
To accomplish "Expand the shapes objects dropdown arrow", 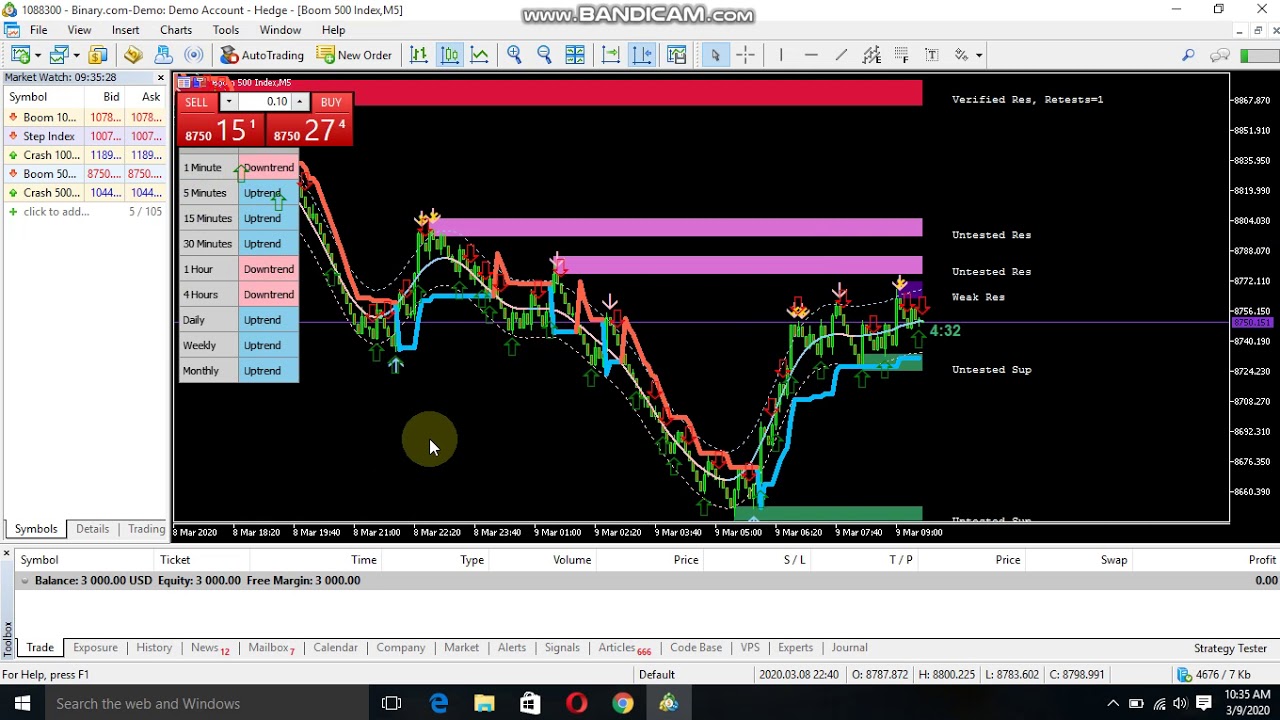I will [x=979, y=55].
